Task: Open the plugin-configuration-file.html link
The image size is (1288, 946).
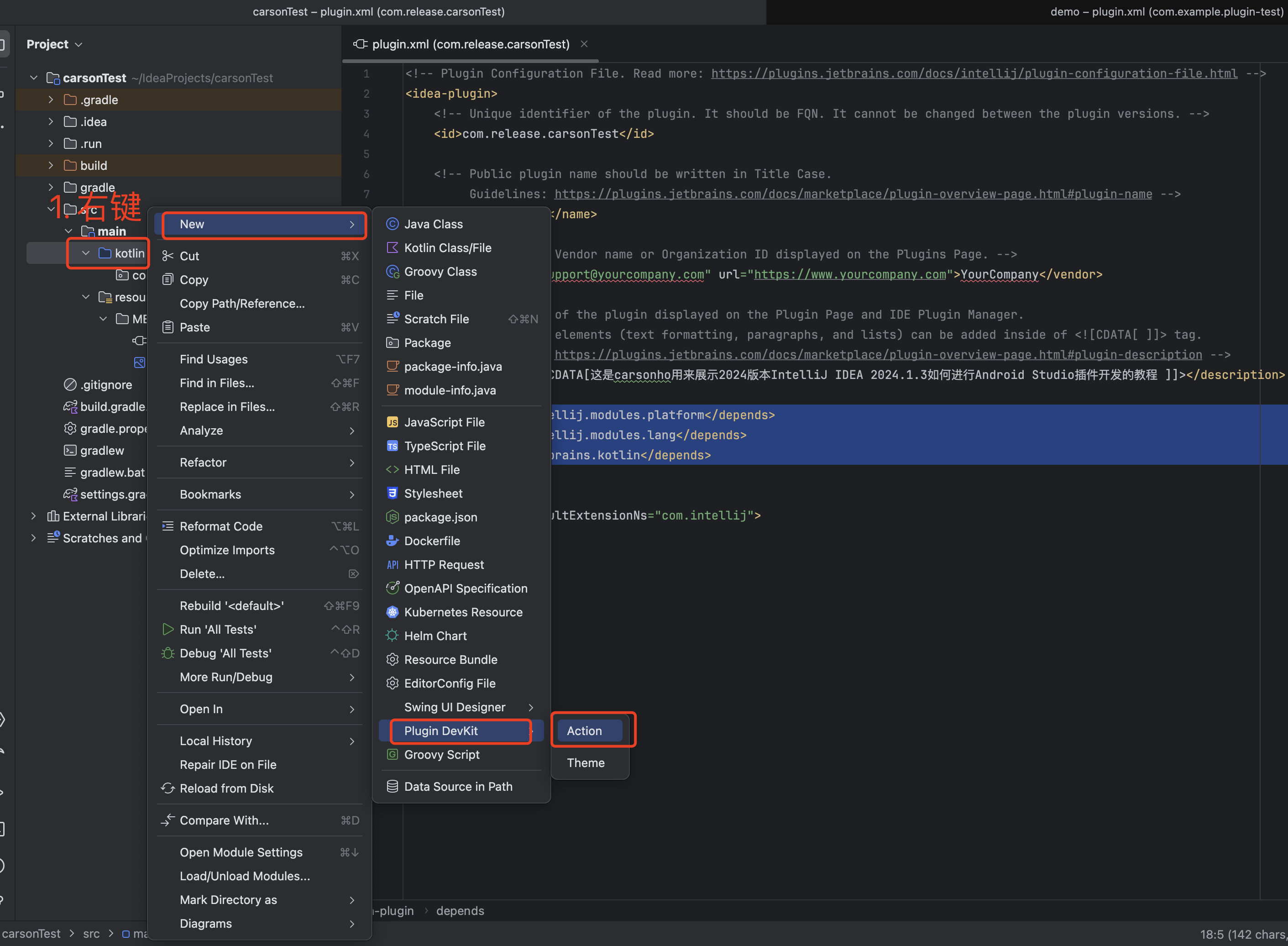Action: [974, 74]
